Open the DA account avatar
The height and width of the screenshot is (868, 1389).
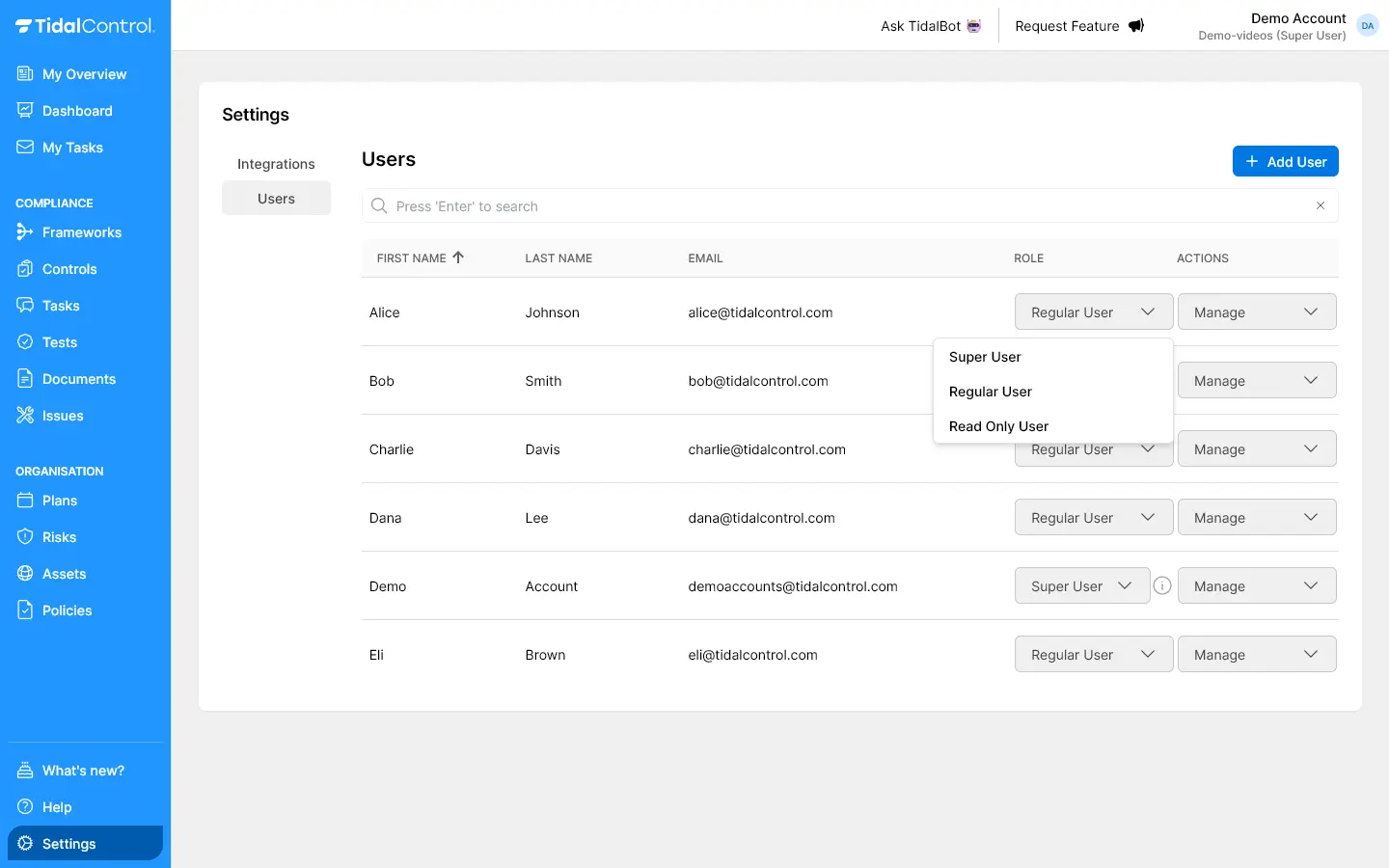(x=1367, y=26)
